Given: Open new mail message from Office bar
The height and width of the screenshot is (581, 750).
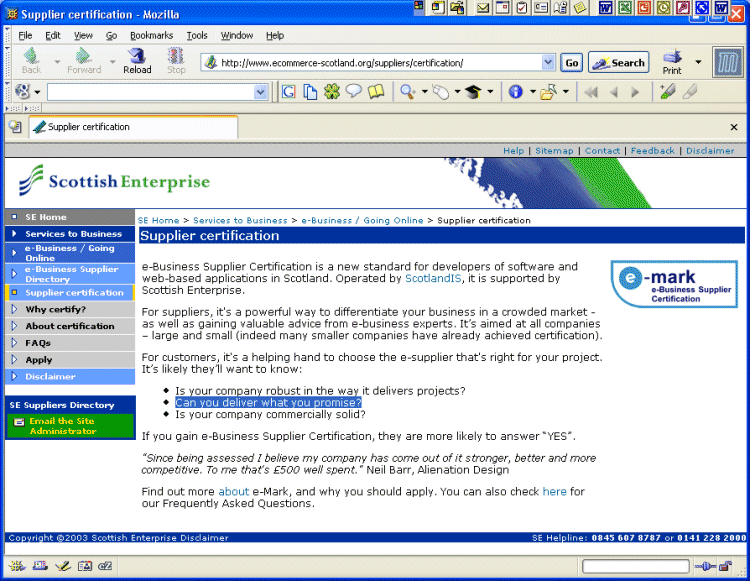Looking at the screenshot, I should (x=483, y=7).
